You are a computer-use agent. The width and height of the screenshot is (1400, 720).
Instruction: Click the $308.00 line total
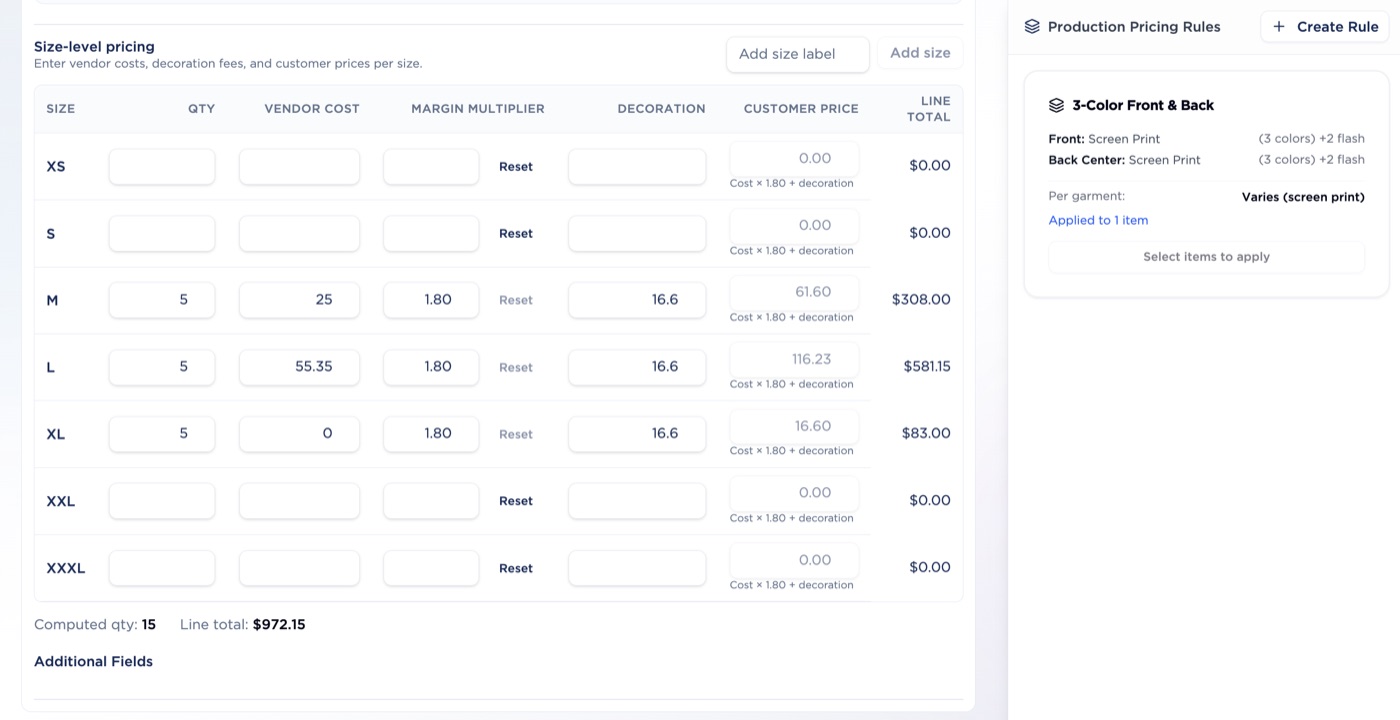(921, 299)
